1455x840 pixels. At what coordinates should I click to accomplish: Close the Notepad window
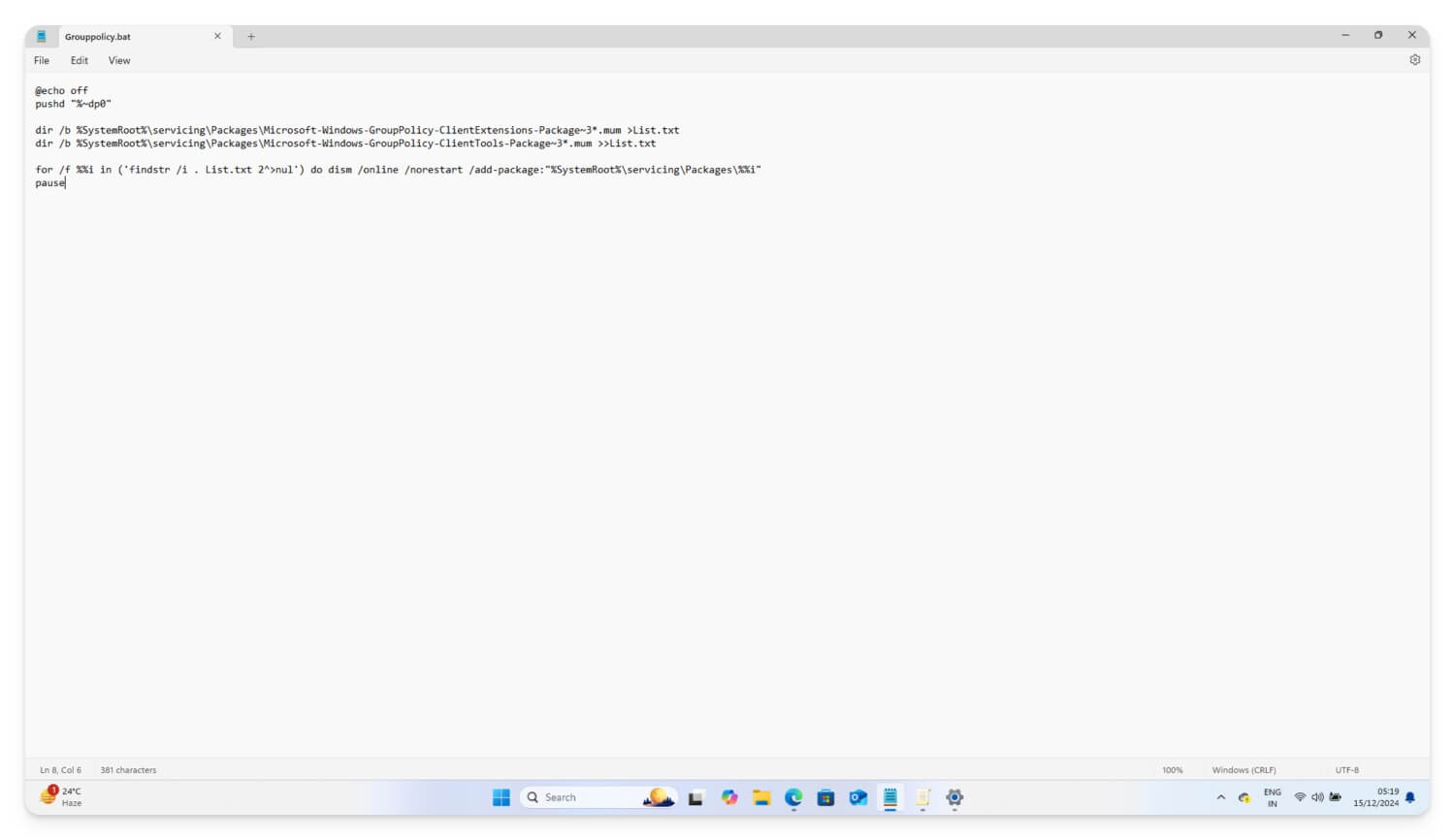(x=1411, y=35)
